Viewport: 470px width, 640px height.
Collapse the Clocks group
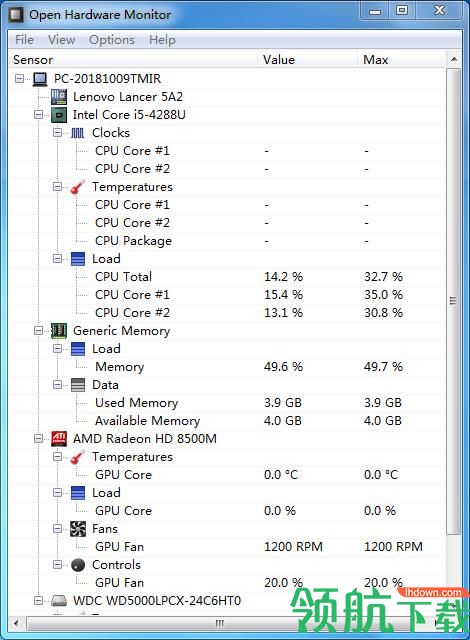click(x=58, y=133)
